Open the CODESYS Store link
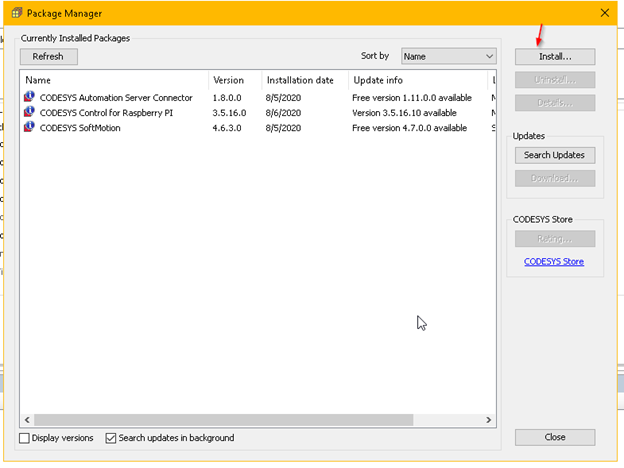The height and width of the screenshot is (468, 624). point(554,261)
